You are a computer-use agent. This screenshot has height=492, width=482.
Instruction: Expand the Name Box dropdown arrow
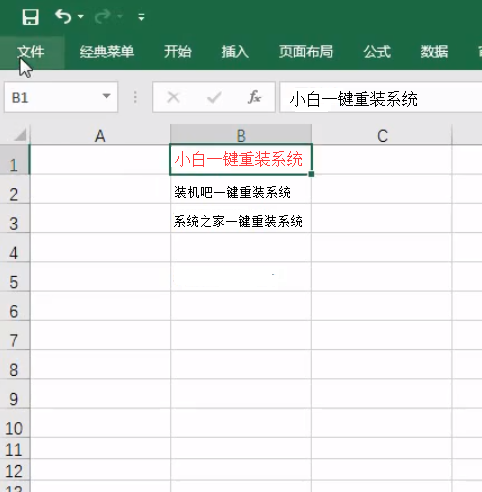(106, 96)
